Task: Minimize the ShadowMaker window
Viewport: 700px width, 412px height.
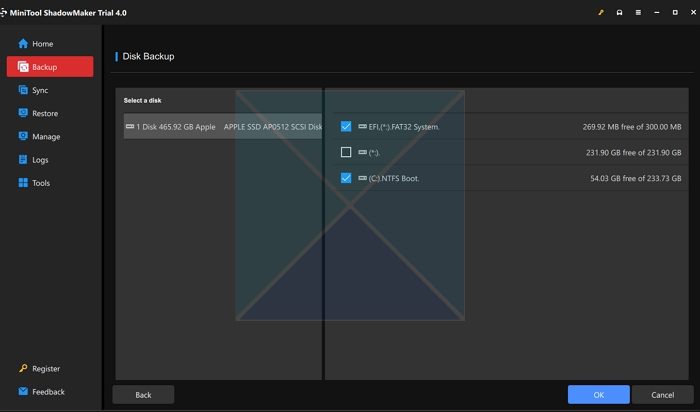Action: click(657, 12)
